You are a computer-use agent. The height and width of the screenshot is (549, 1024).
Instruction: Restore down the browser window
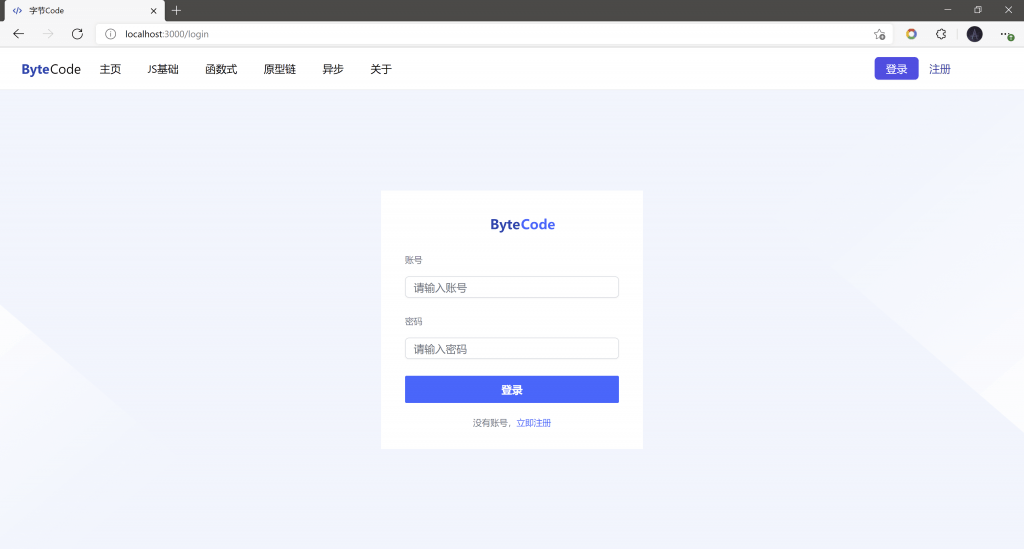pyautogui.click(x=978, y=10)
